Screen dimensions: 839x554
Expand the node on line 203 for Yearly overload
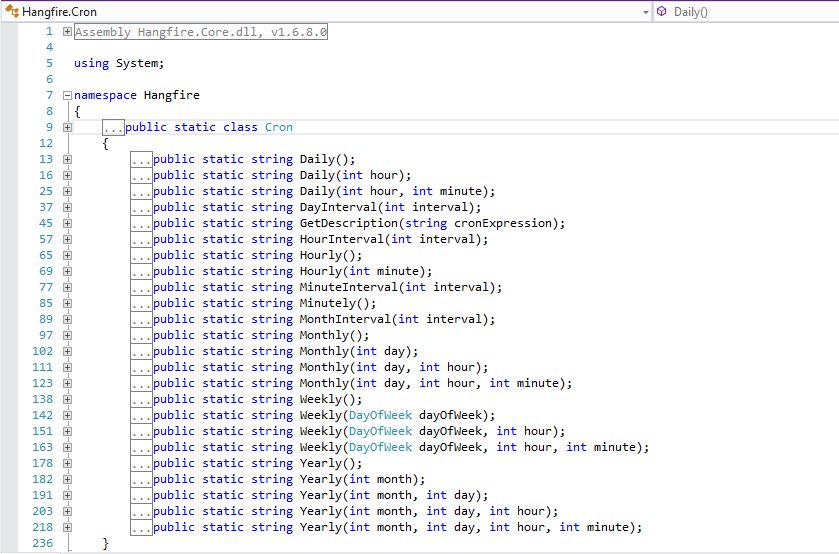67,512
